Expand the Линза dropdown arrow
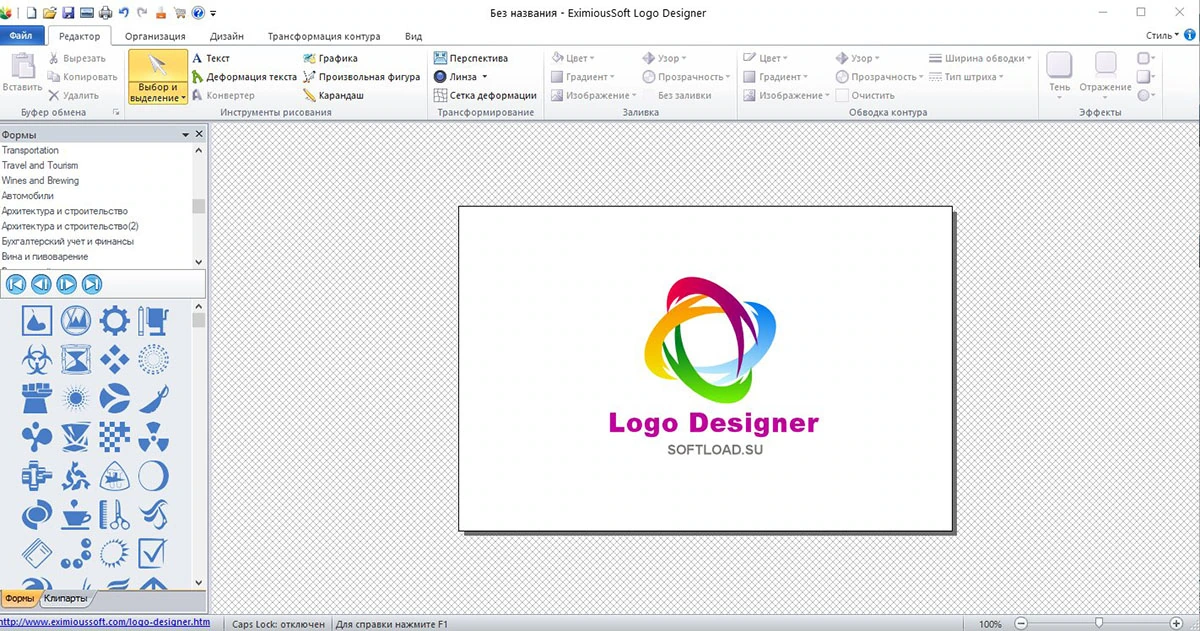The width and height of the screenshot is (1200, 631). (x=484, y=77)
